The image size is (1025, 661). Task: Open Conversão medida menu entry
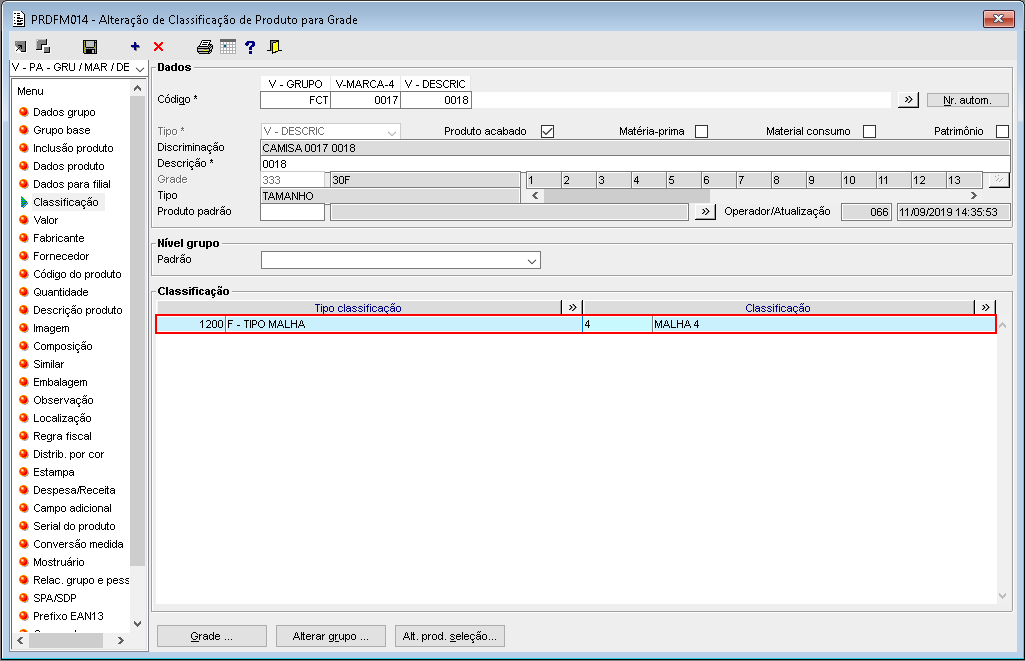(x=78, y=544)
